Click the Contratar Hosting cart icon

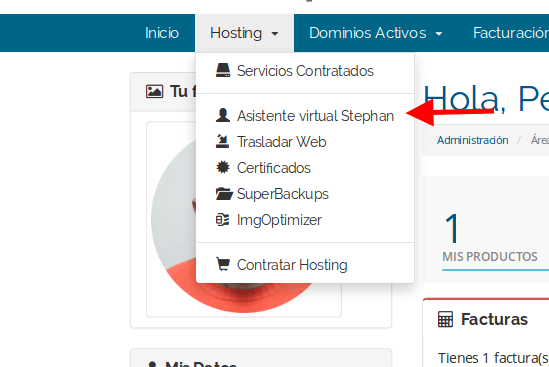(223, 264)
